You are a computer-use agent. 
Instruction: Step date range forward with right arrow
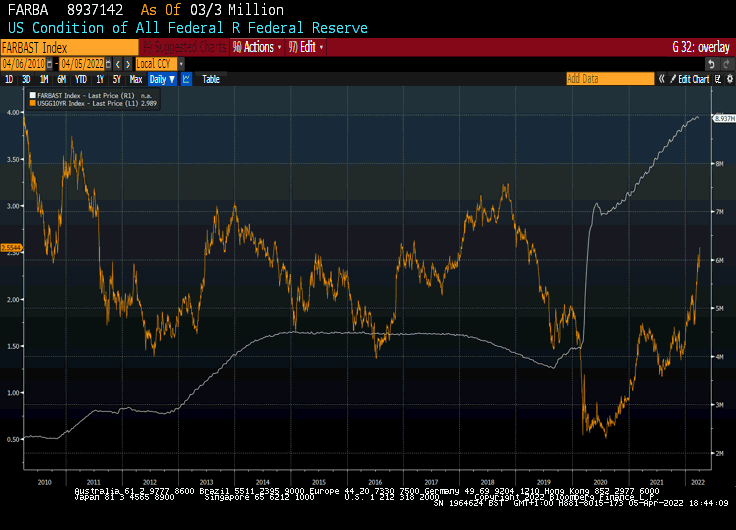click(127, 63)
